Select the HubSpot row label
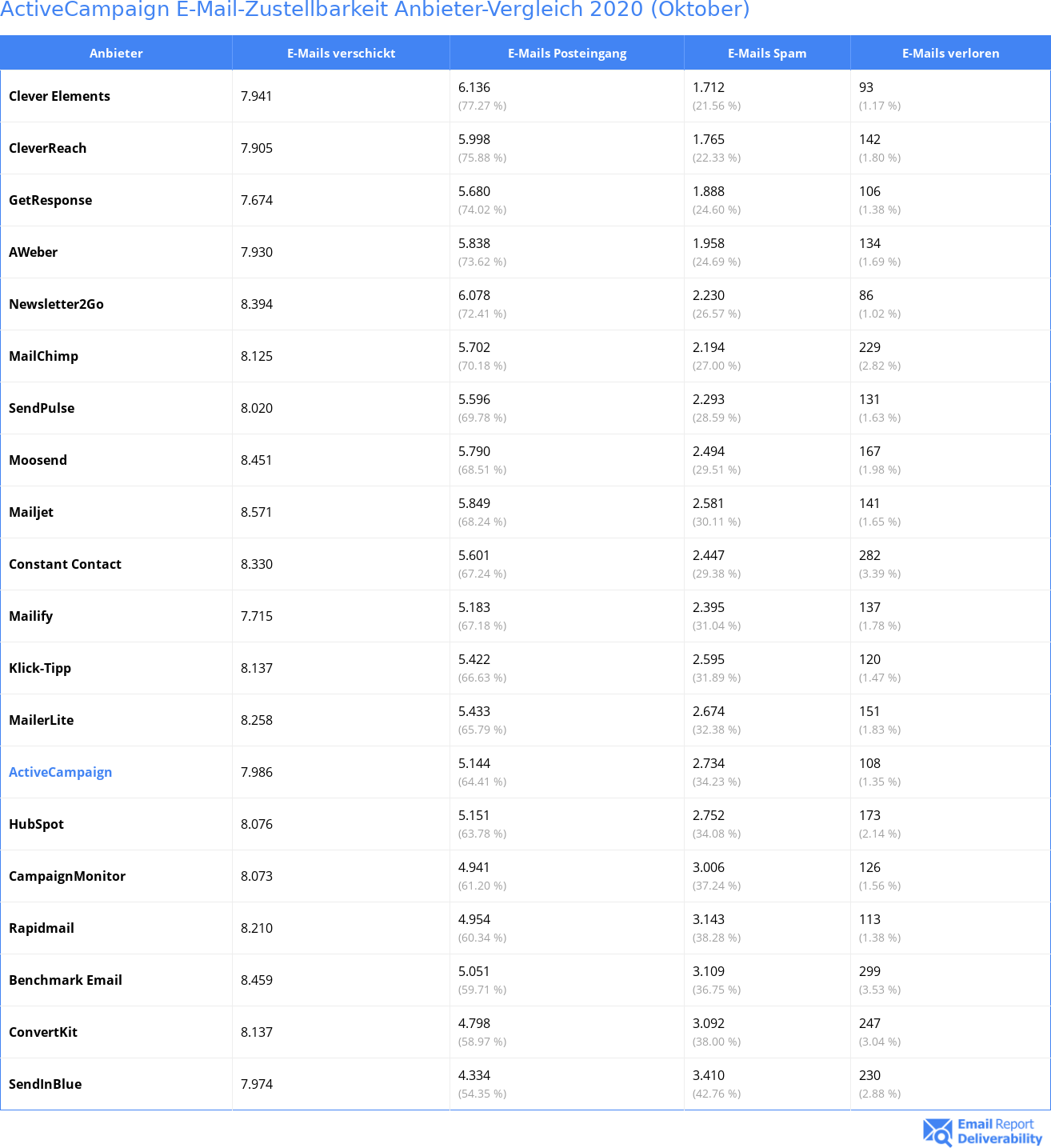 36,824
